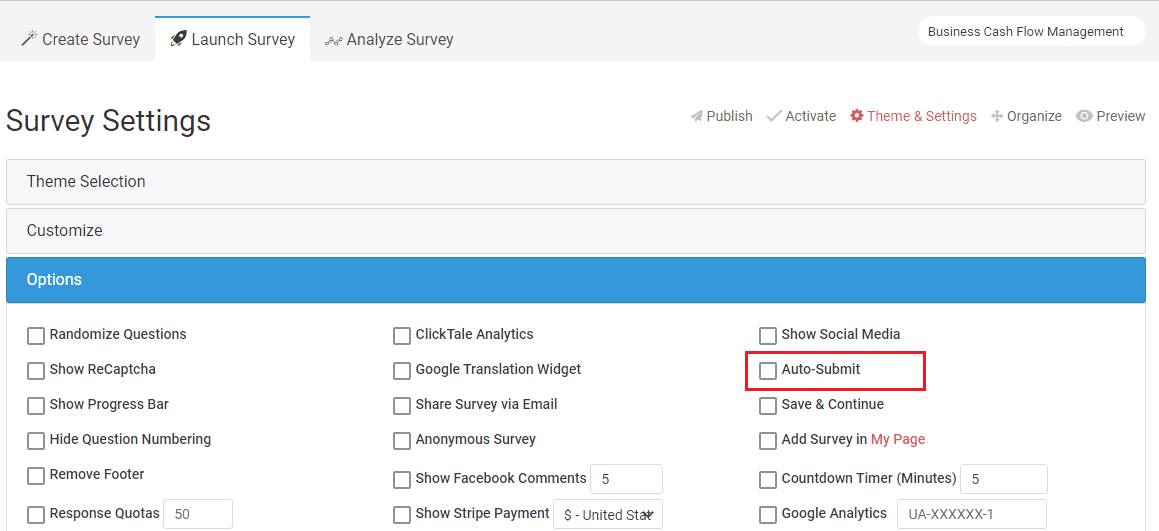Expand the Theme Selection panel
This screenshot has height=531, width=1159.
[x=576, y=182]
